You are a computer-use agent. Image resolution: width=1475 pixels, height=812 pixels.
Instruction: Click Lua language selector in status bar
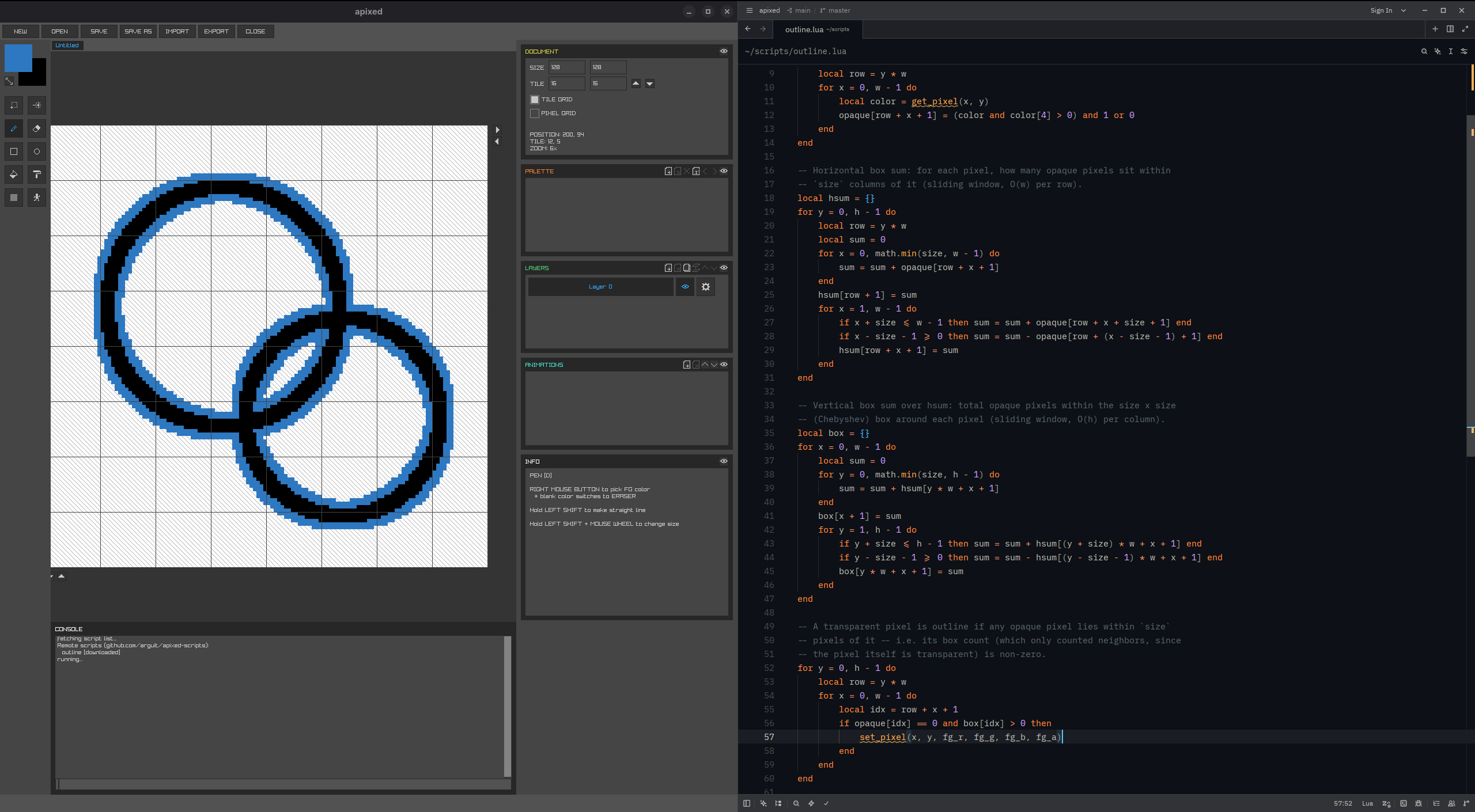click(x=1367, y=803)
